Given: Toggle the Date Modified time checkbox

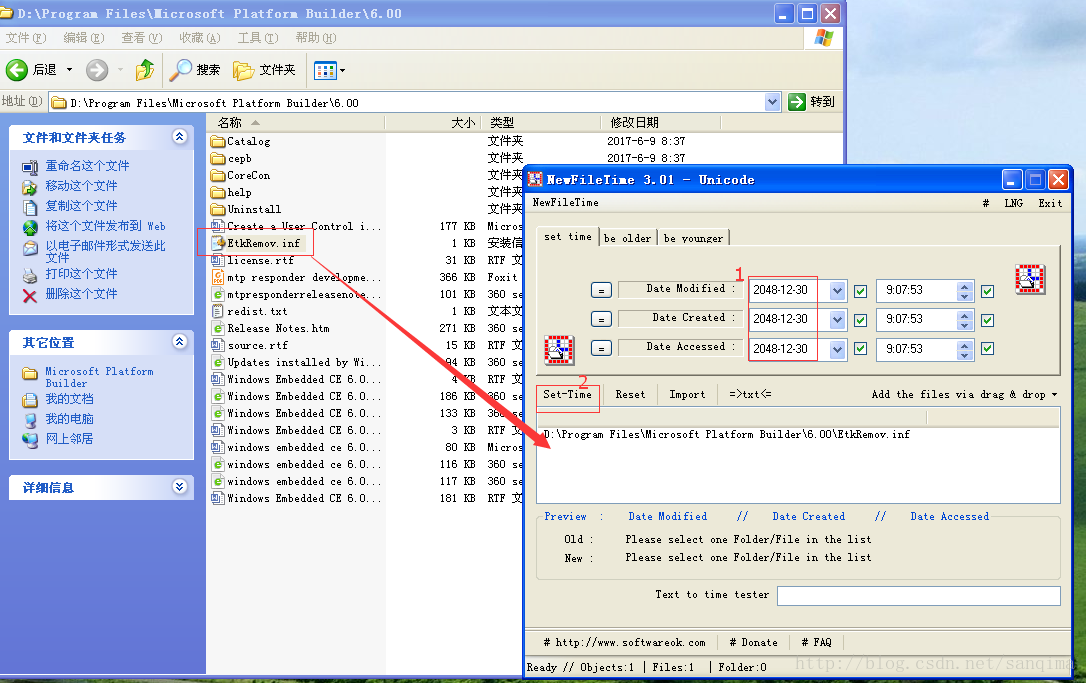Looking at the screenshot, I should coord(988,291).
